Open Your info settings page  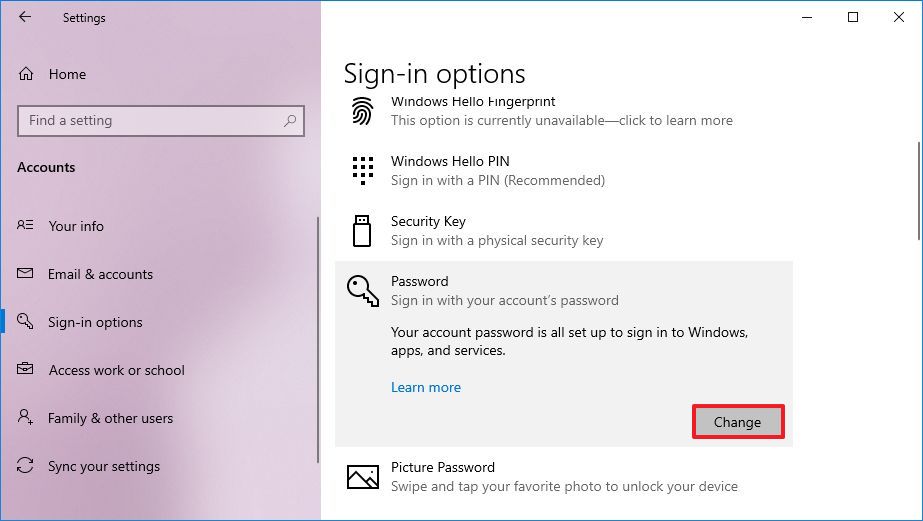pyautogui.click(x=76, y=226)
